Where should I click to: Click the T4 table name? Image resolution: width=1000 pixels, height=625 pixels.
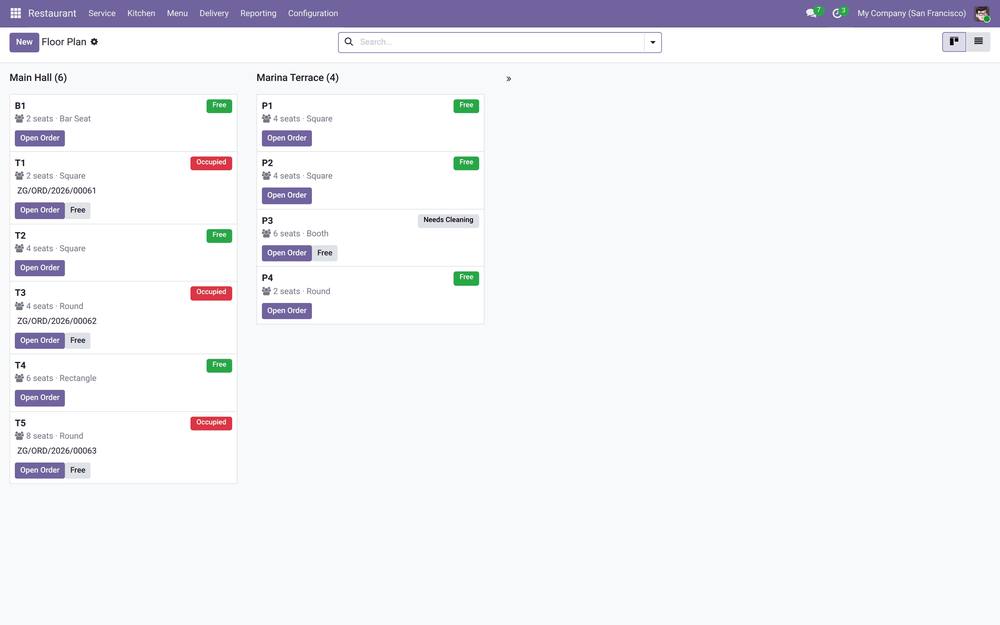[20, 365]
